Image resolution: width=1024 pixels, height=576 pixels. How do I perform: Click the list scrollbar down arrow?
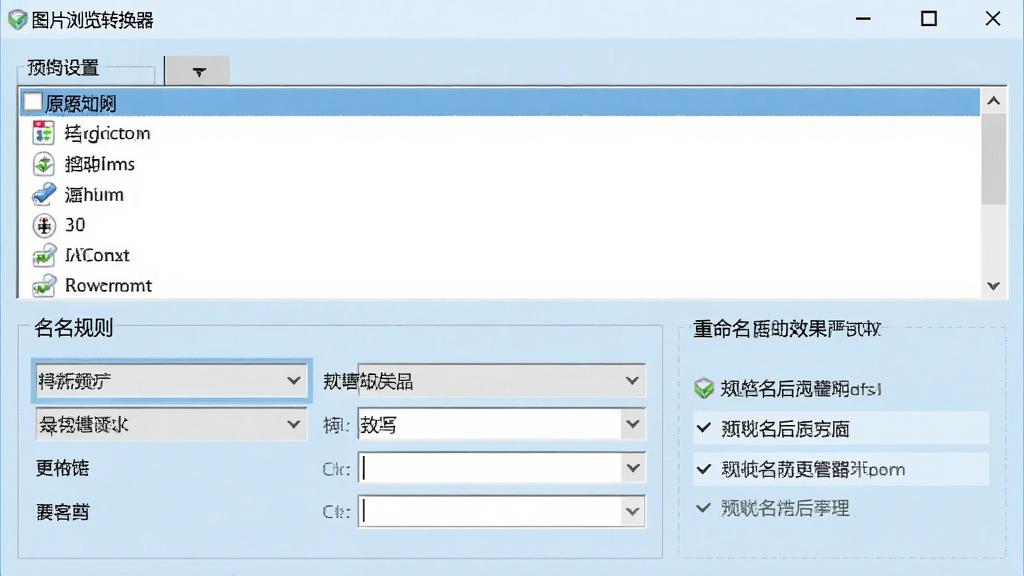993,286
